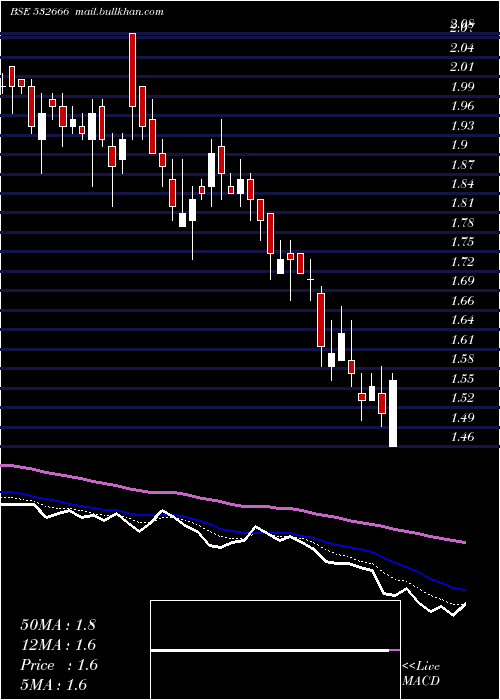
Task: Click the 1.84 price axis label
Action: pos(462,183)
